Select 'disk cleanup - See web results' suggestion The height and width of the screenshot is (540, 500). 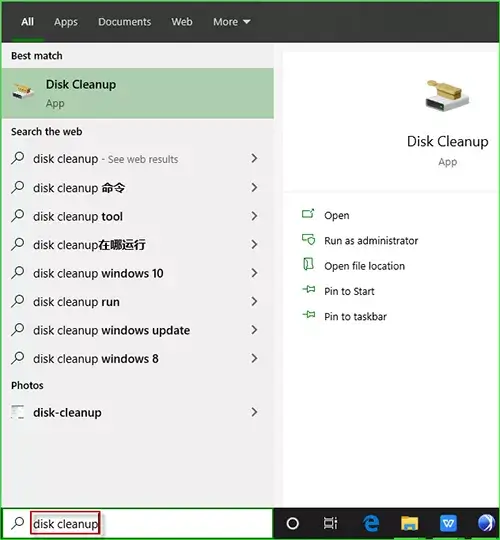pos(138,159)
